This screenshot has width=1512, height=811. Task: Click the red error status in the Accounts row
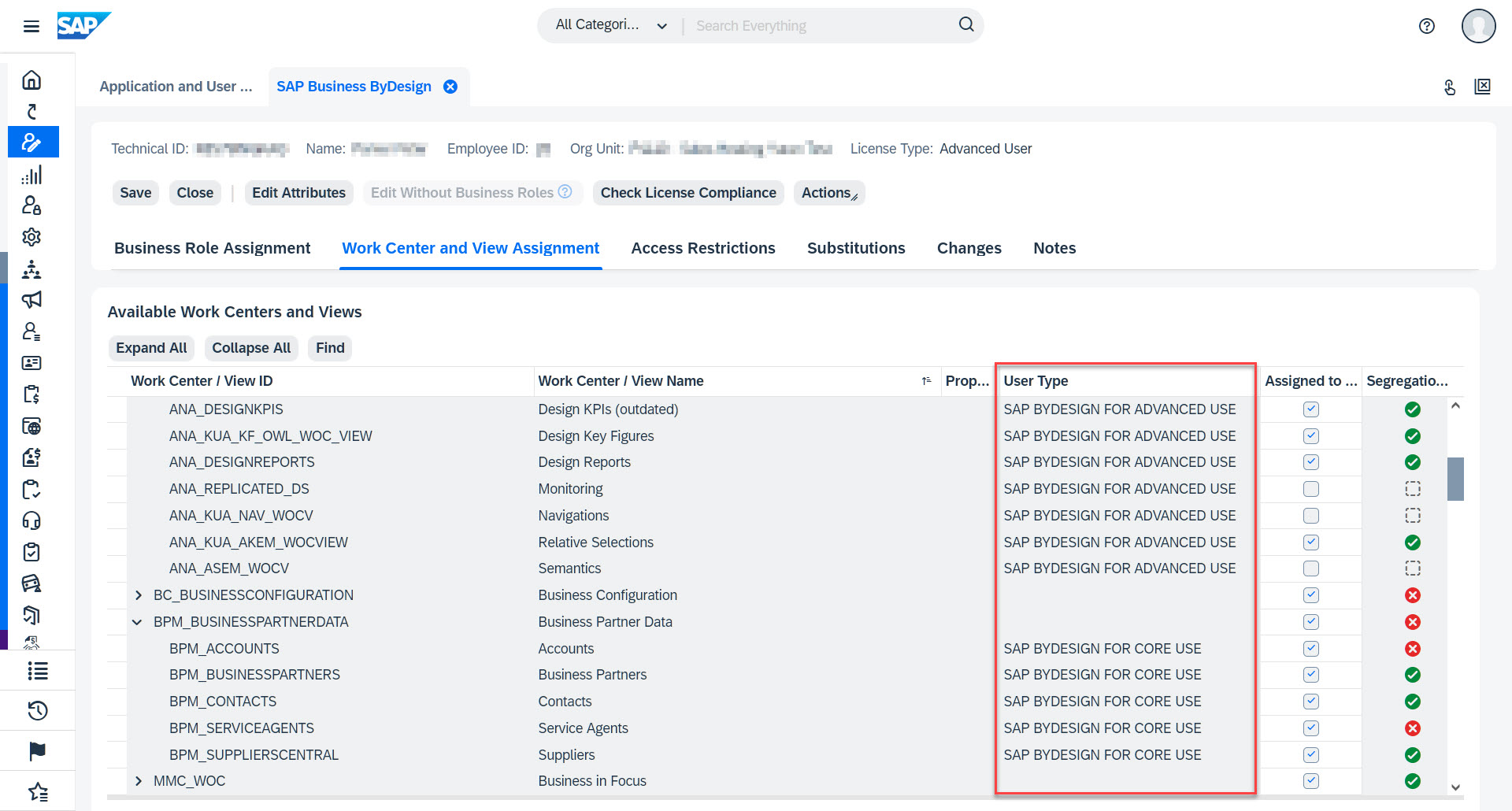pos(1413,649)
